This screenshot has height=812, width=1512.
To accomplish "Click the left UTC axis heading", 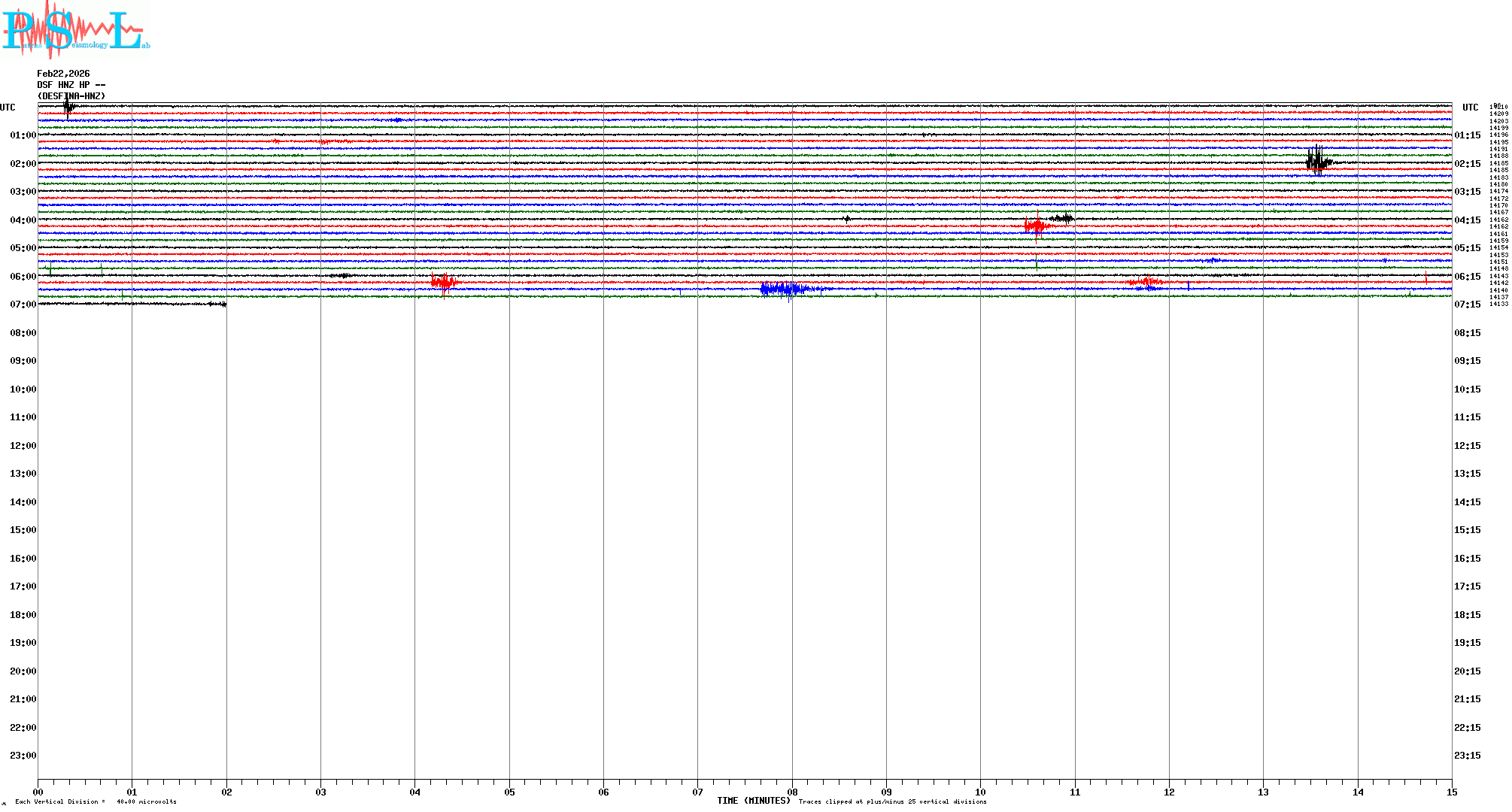I will tap(8, 108).
